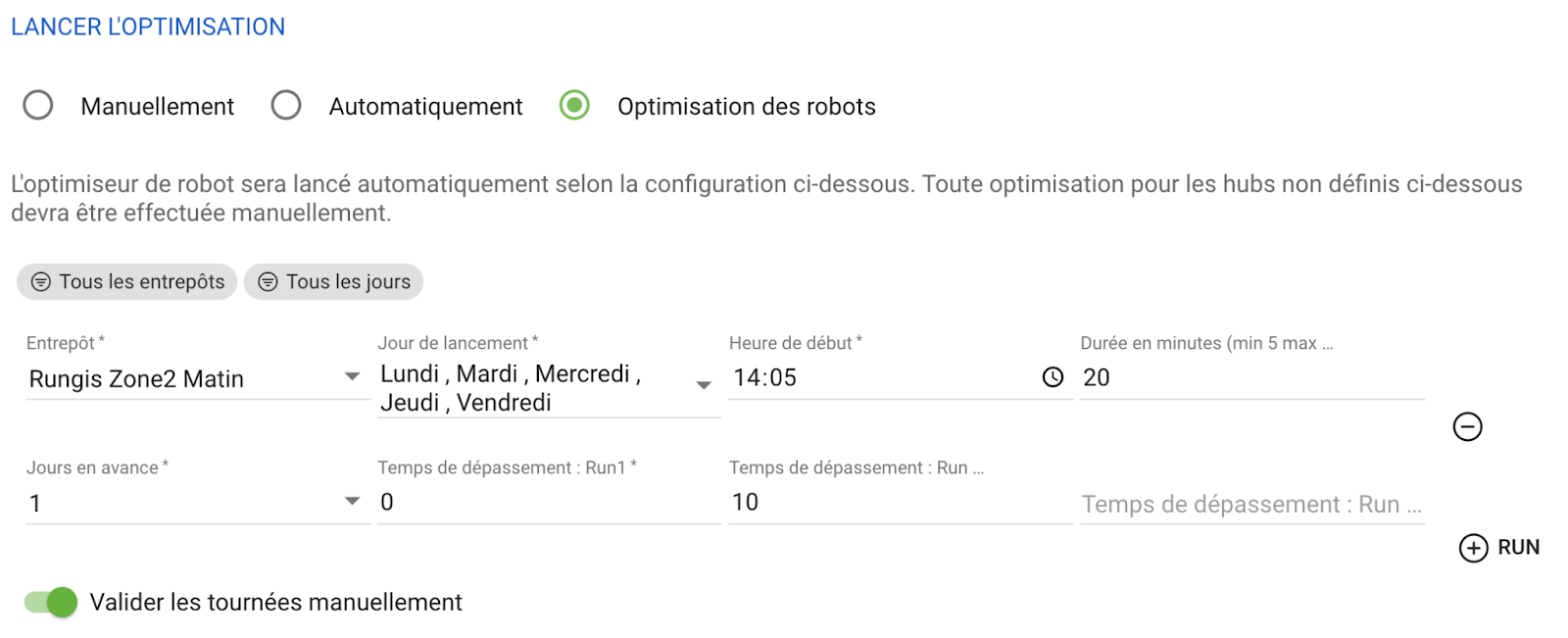Click the plus circle icon beside RUN
This screenshot has width=1568, height=638.
(1473, 548)
